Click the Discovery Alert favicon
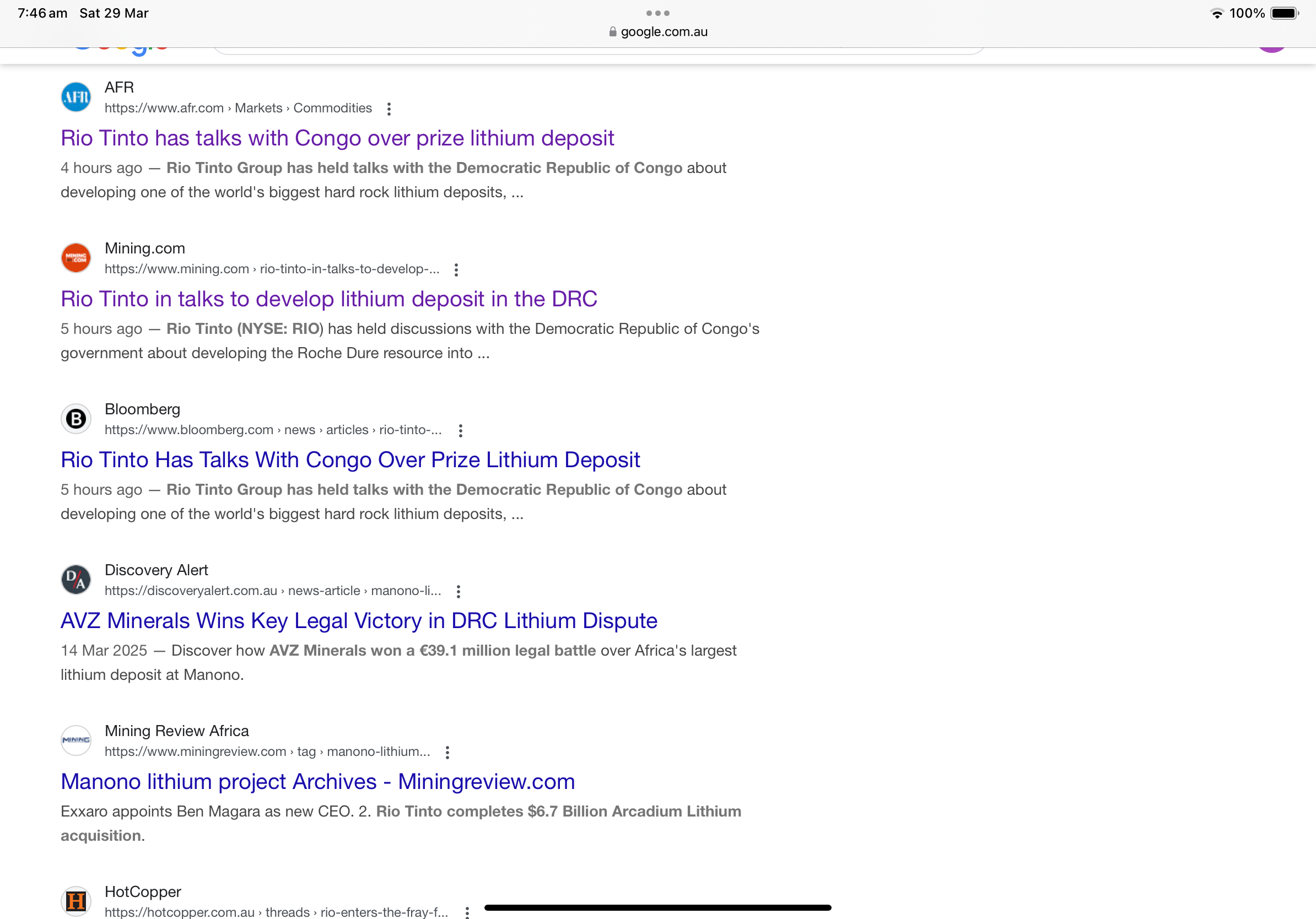1316x919 pixels. click(x=75, y=580)
